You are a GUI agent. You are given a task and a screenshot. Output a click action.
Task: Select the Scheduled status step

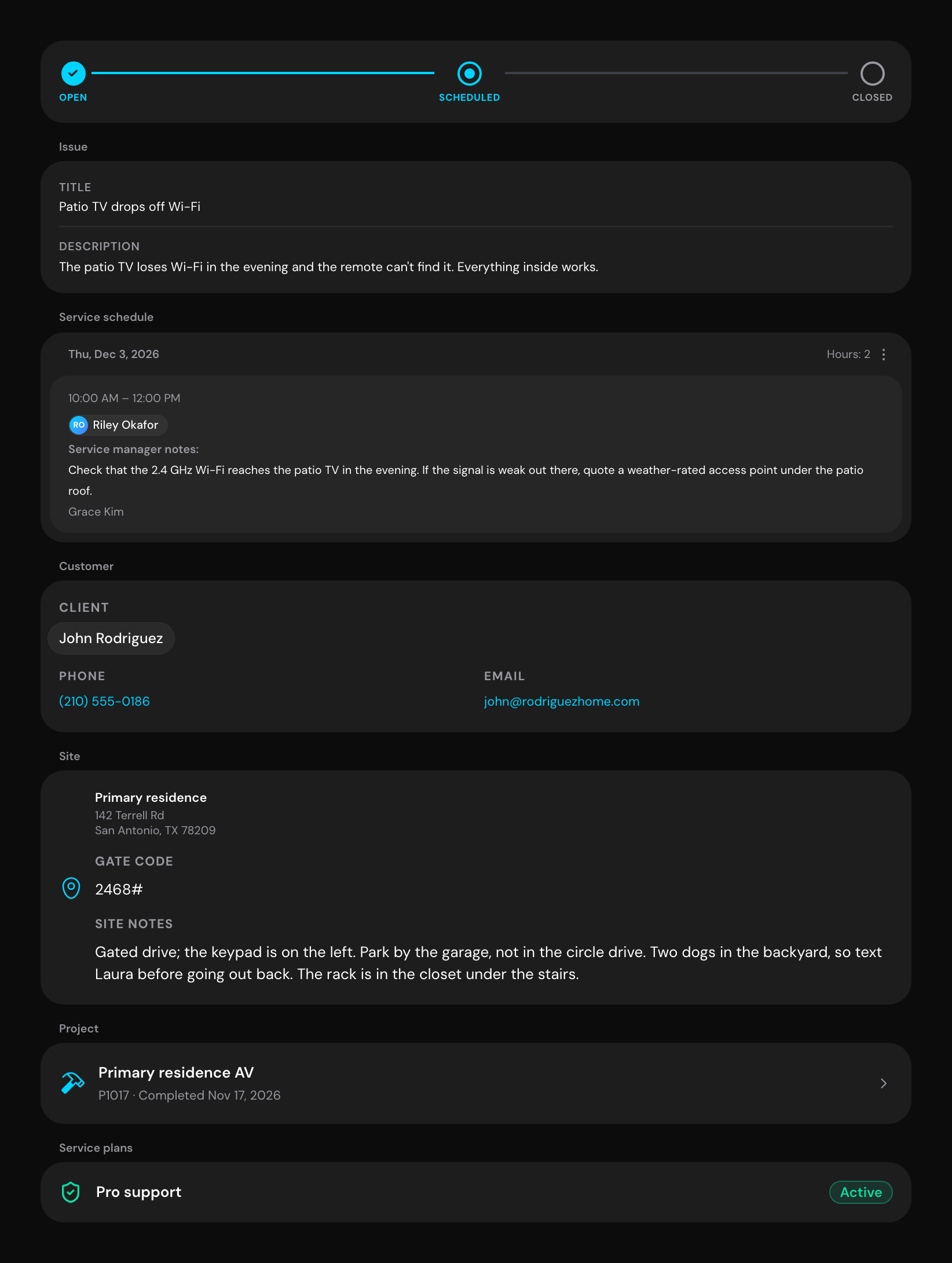469,74
